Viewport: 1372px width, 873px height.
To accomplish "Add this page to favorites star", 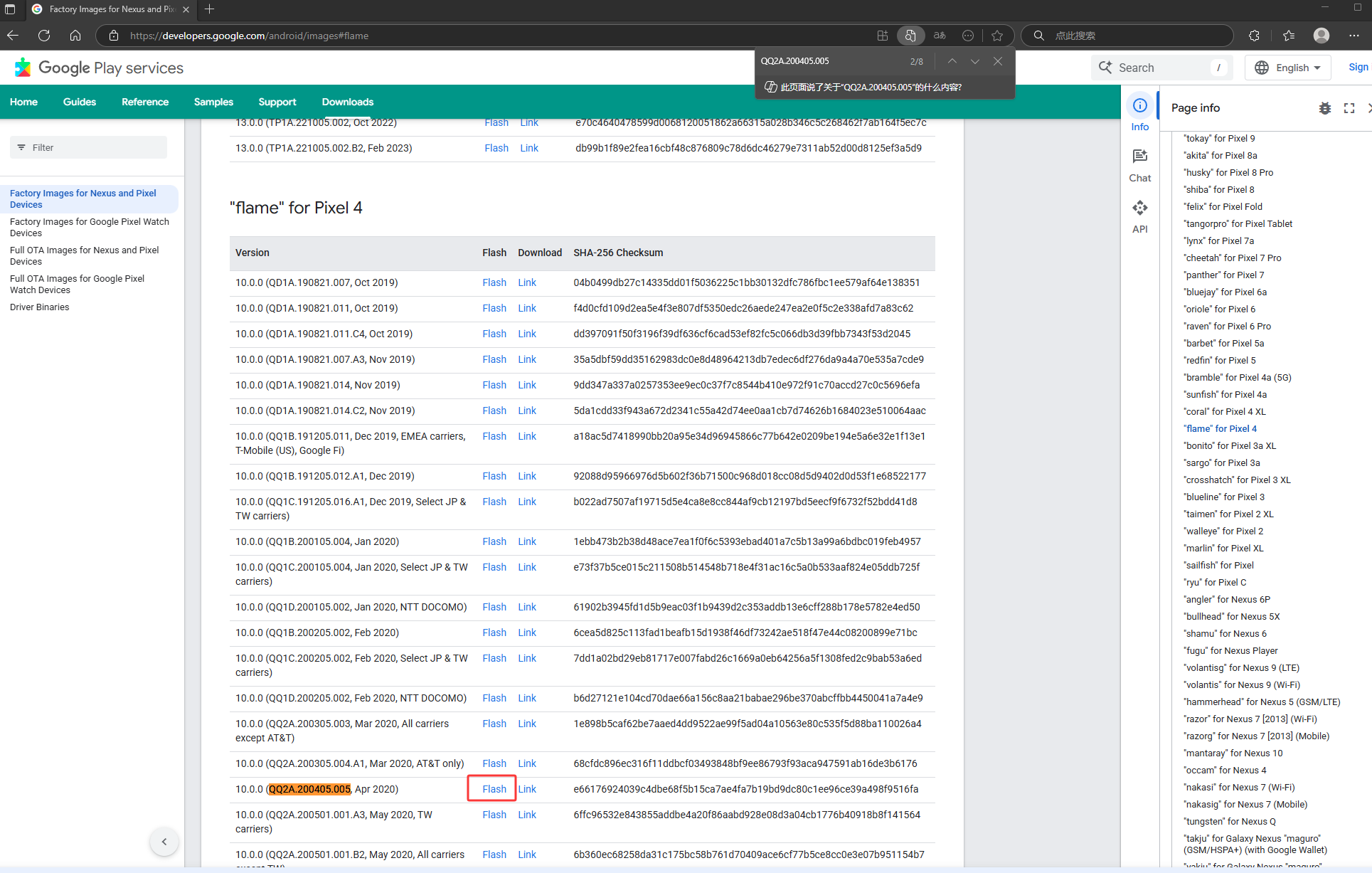I will pyautogui.click(x=997, y=36).
